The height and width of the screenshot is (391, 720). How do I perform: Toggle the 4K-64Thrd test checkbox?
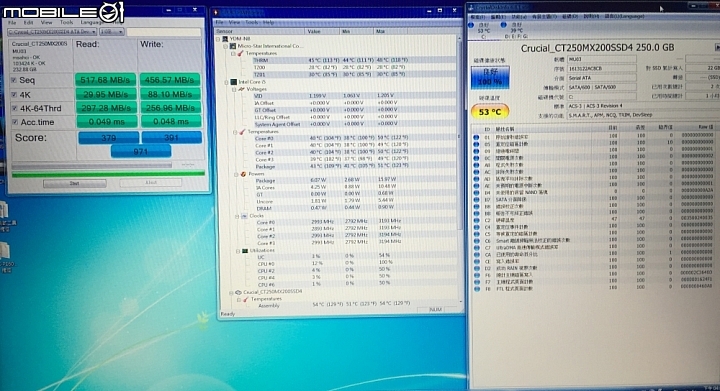coord(14,108)
